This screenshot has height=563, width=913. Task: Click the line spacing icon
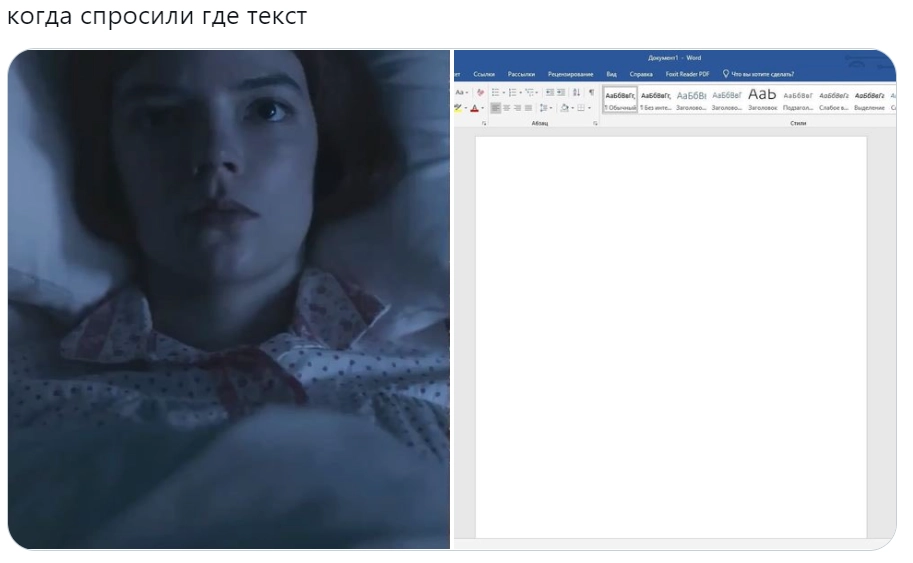point(545,108)
